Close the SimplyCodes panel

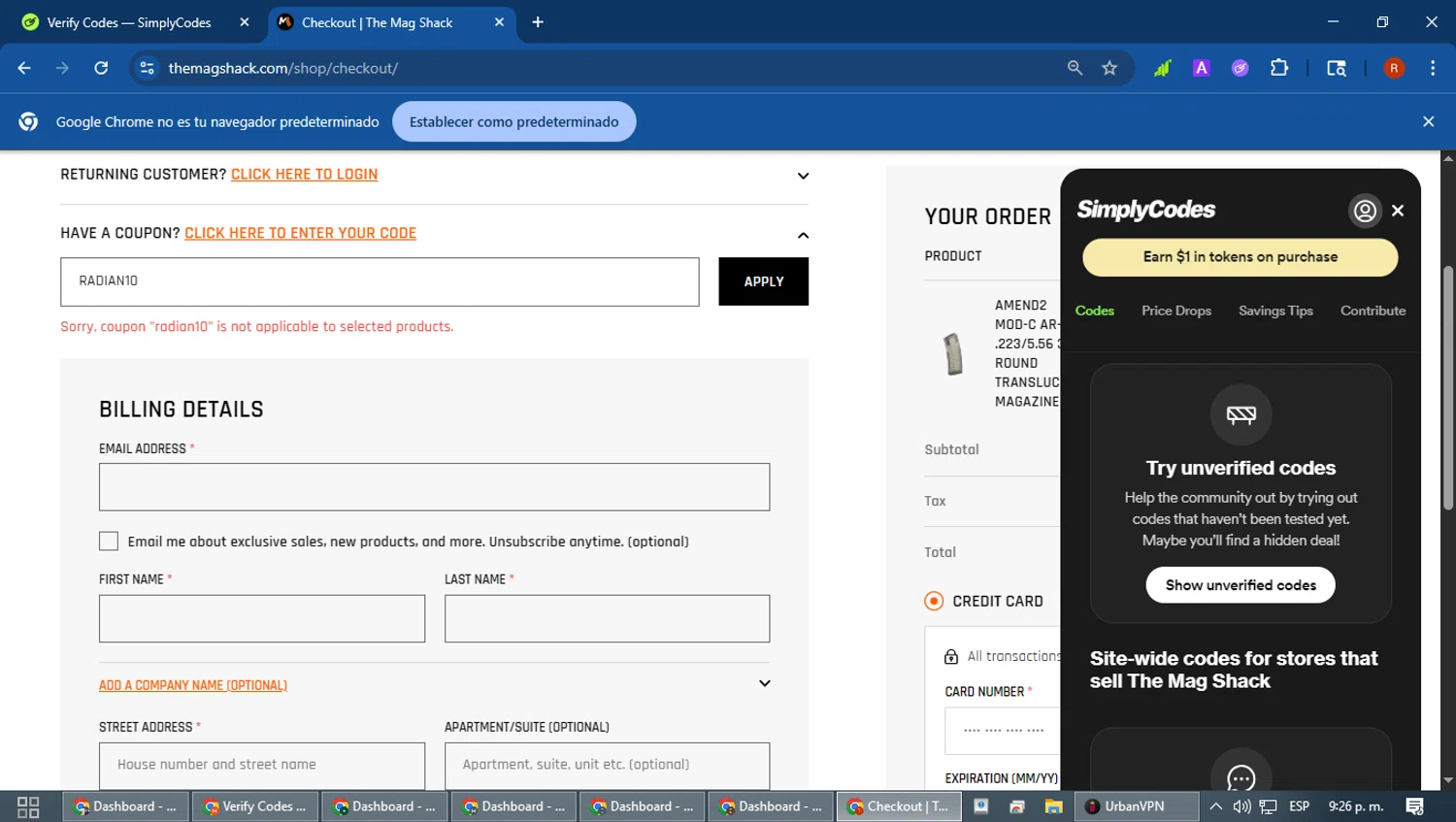(x=1398, y=211)
